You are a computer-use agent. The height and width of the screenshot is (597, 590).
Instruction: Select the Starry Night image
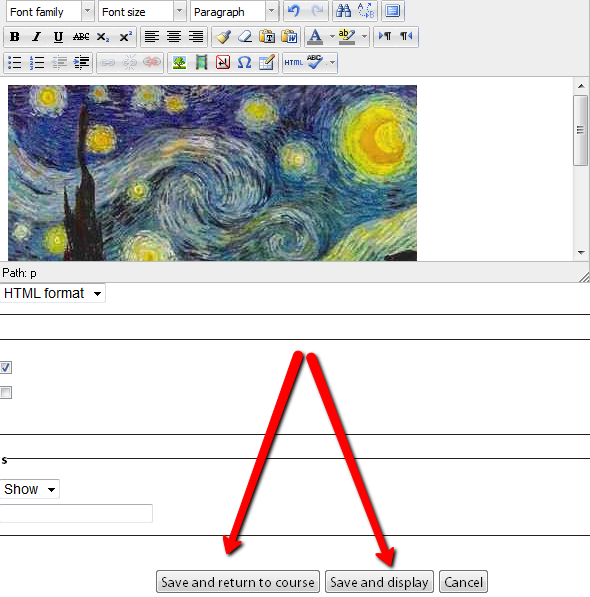(x=212, y=173)
